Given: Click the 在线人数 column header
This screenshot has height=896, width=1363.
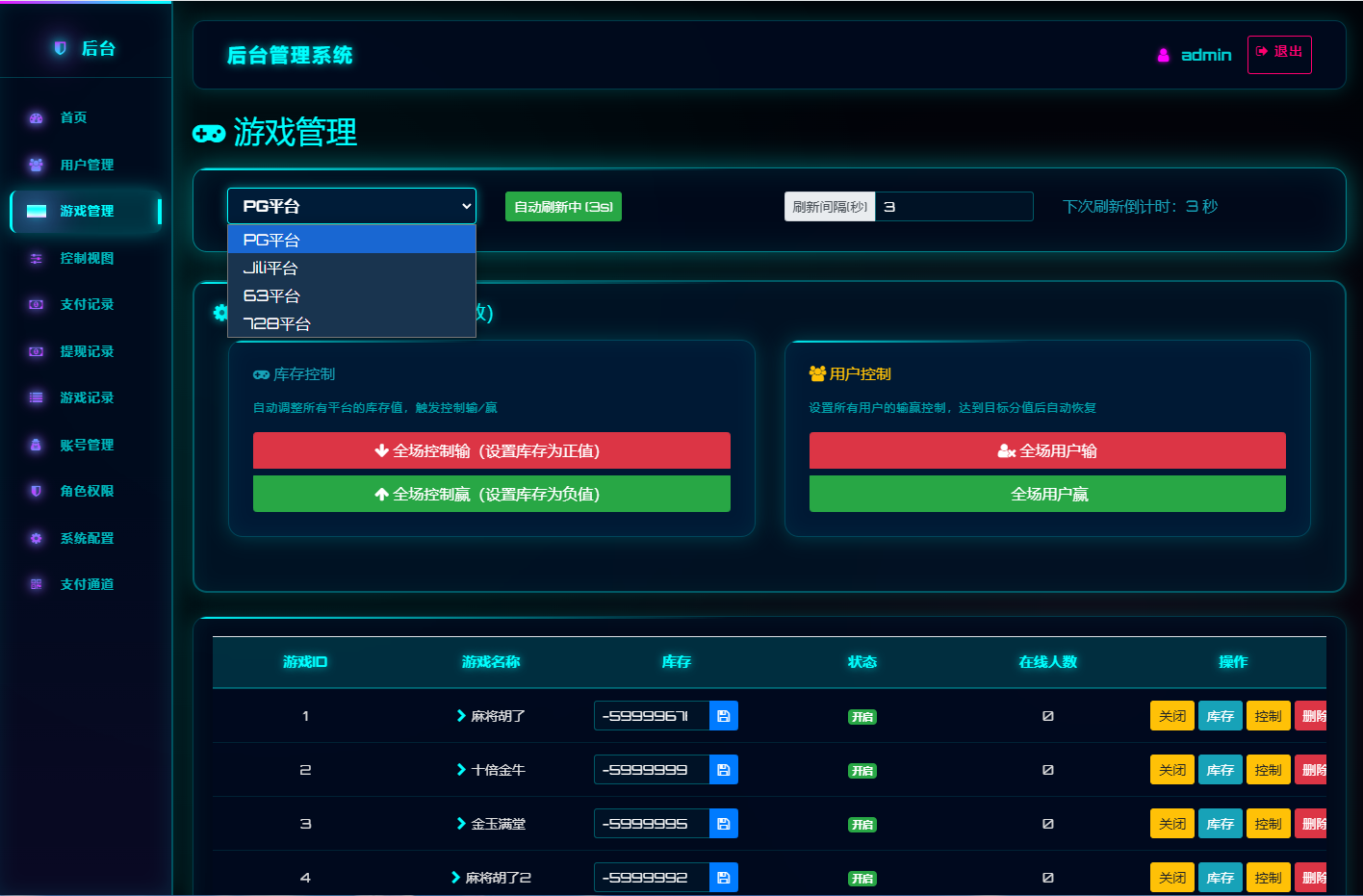Looking at the screenshot, I should click(x=1048, y=662).
